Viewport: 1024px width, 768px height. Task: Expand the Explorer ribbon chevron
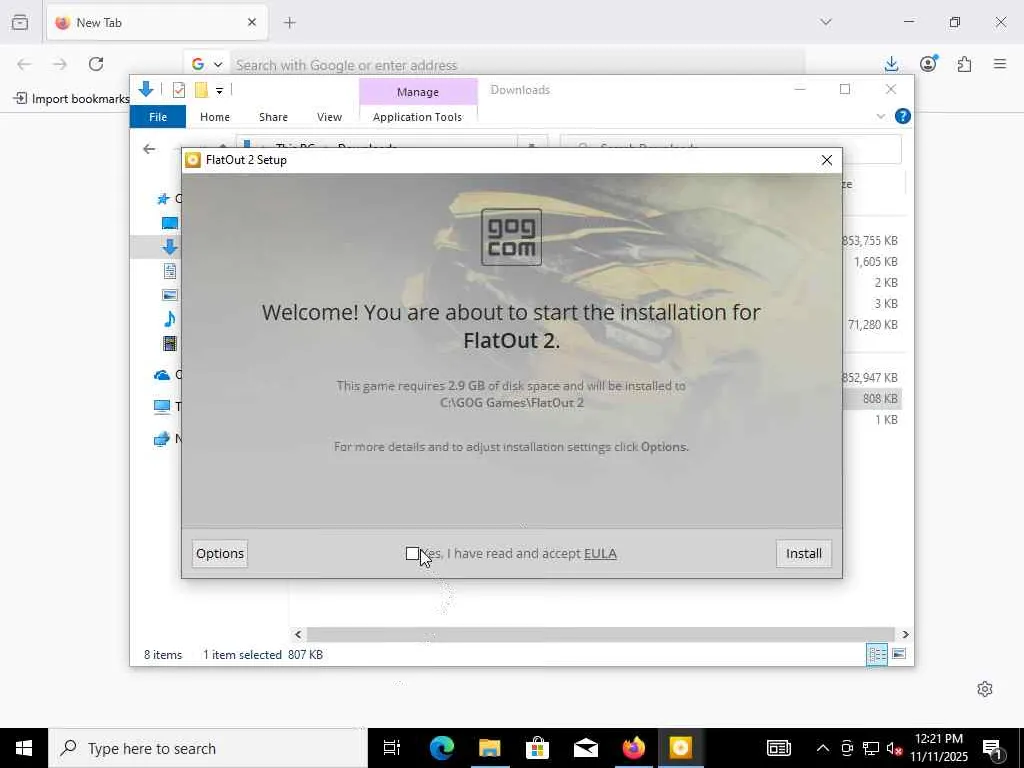pos(880,116)
